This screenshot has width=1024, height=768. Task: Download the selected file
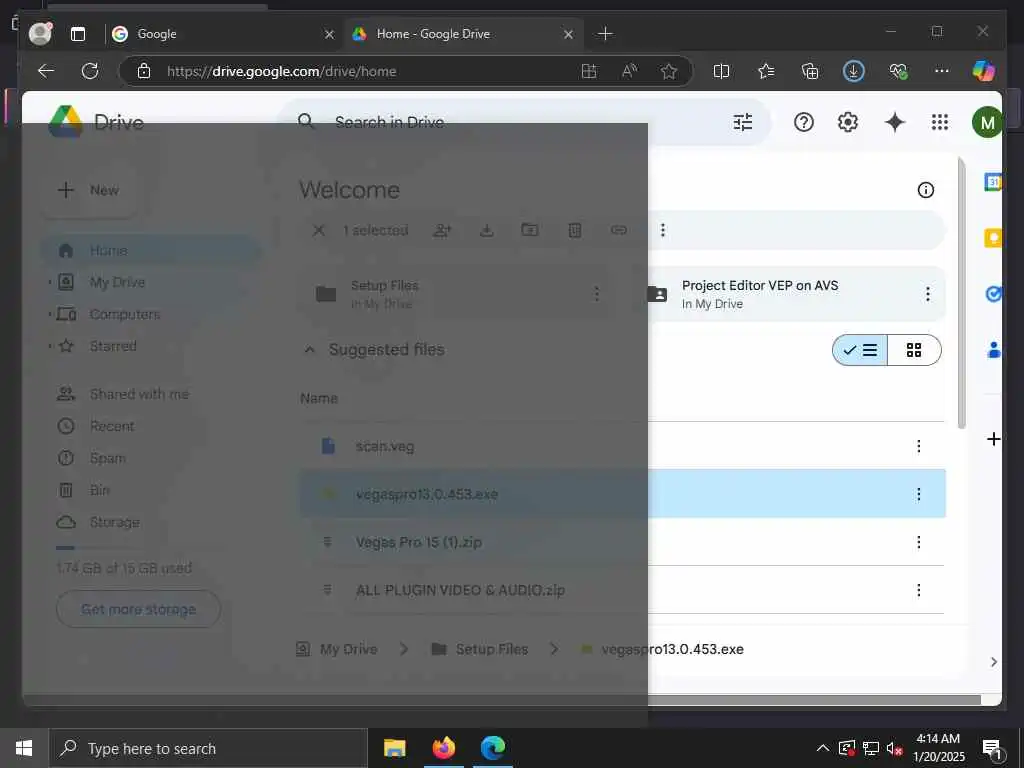click(487, 230)
